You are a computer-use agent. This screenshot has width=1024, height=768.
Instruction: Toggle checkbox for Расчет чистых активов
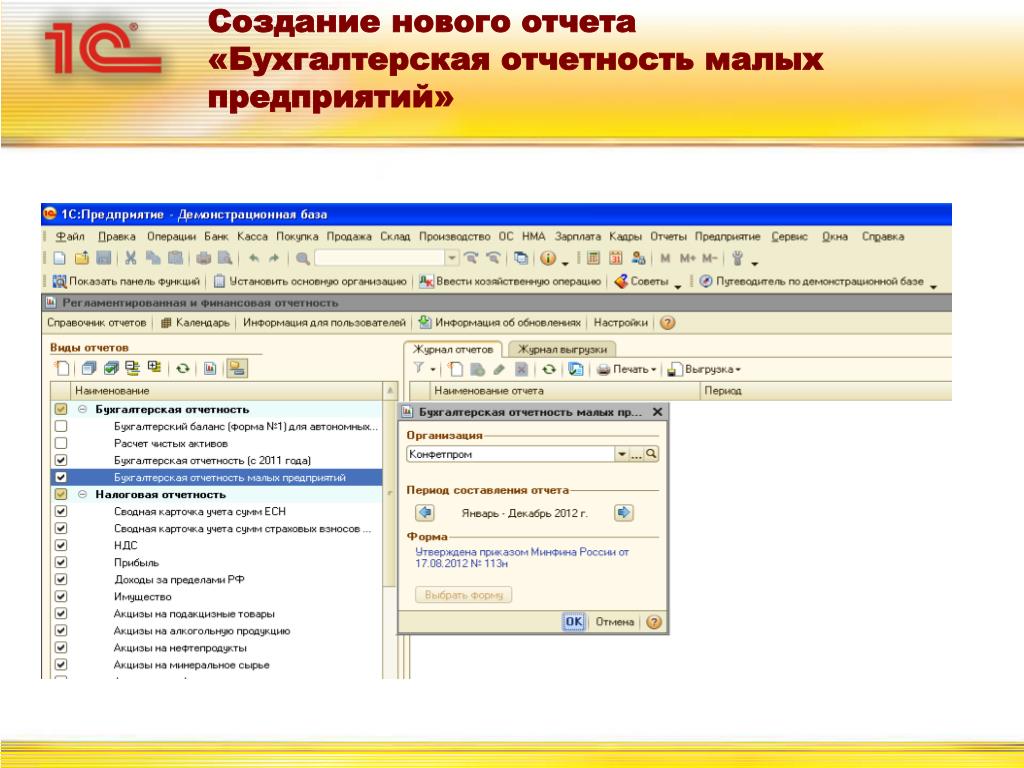click(x=61, y=443)
